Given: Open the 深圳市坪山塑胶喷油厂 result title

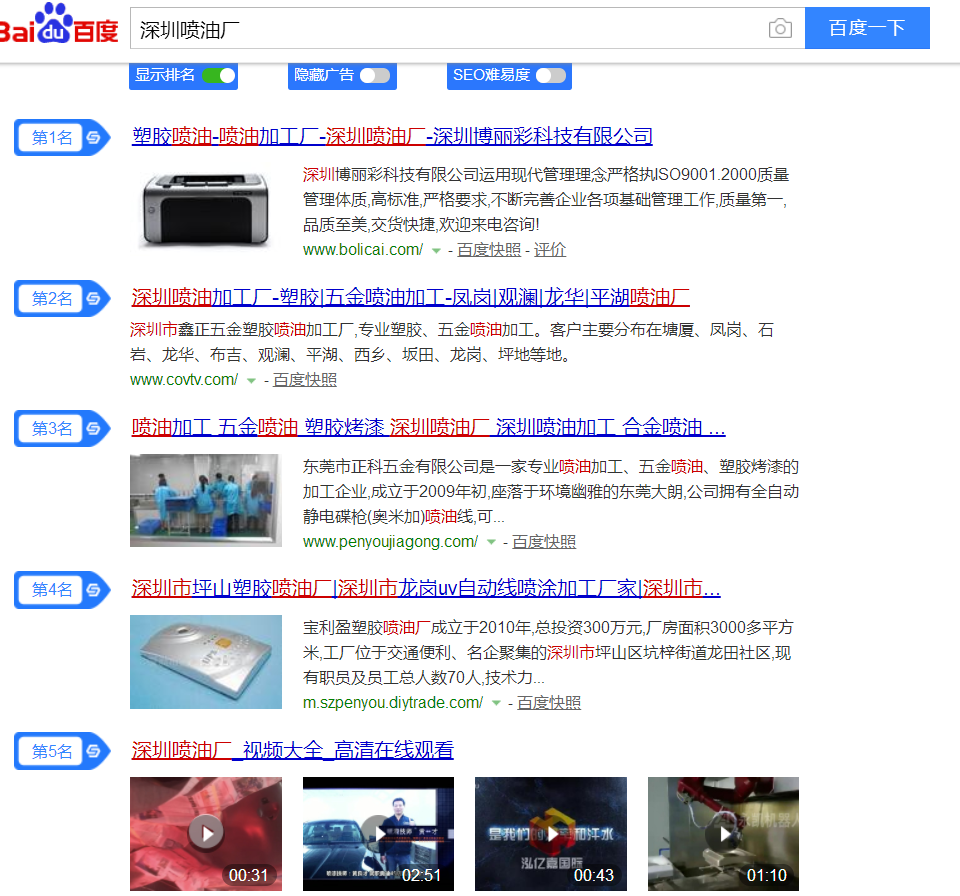Looking at the screenshot, I should click(426, 588).
